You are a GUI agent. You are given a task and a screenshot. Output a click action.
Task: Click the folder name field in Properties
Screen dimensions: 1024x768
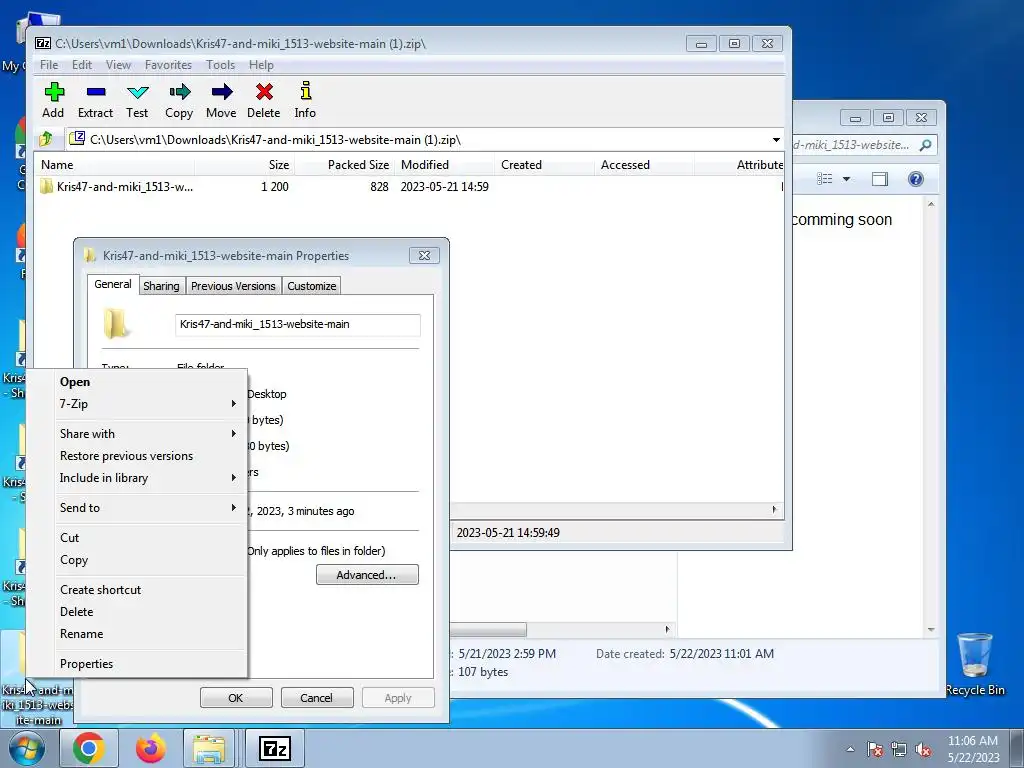[x=298, y=325]
